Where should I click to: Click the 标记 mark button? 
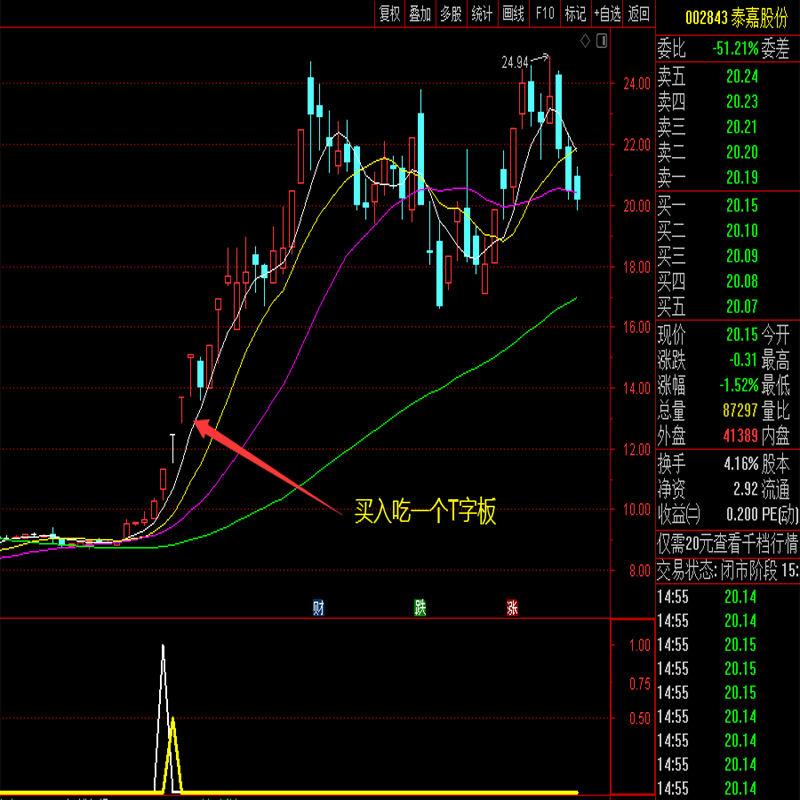coord(575,13)
